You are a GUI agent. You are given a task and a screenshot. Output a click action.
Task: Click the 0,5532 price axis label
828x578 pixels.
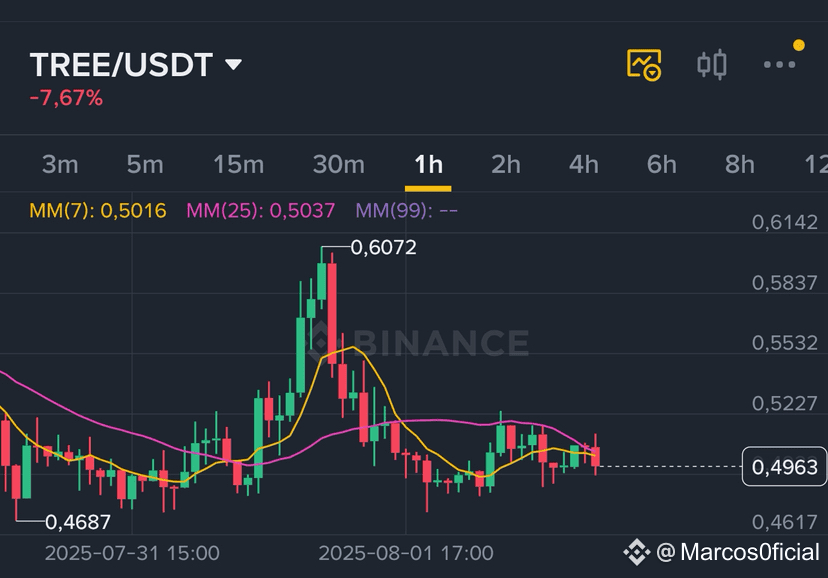click(x=785, y=343)
